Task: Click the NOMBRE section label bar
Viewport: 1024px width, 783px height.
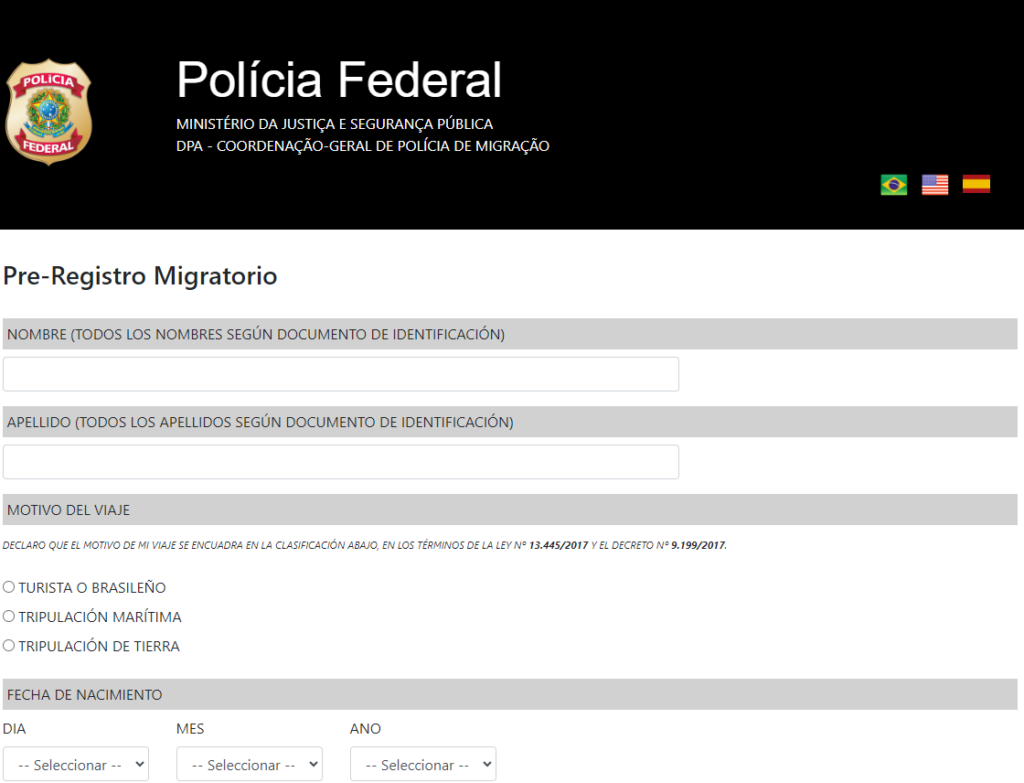Action: (x=510, y=334)
